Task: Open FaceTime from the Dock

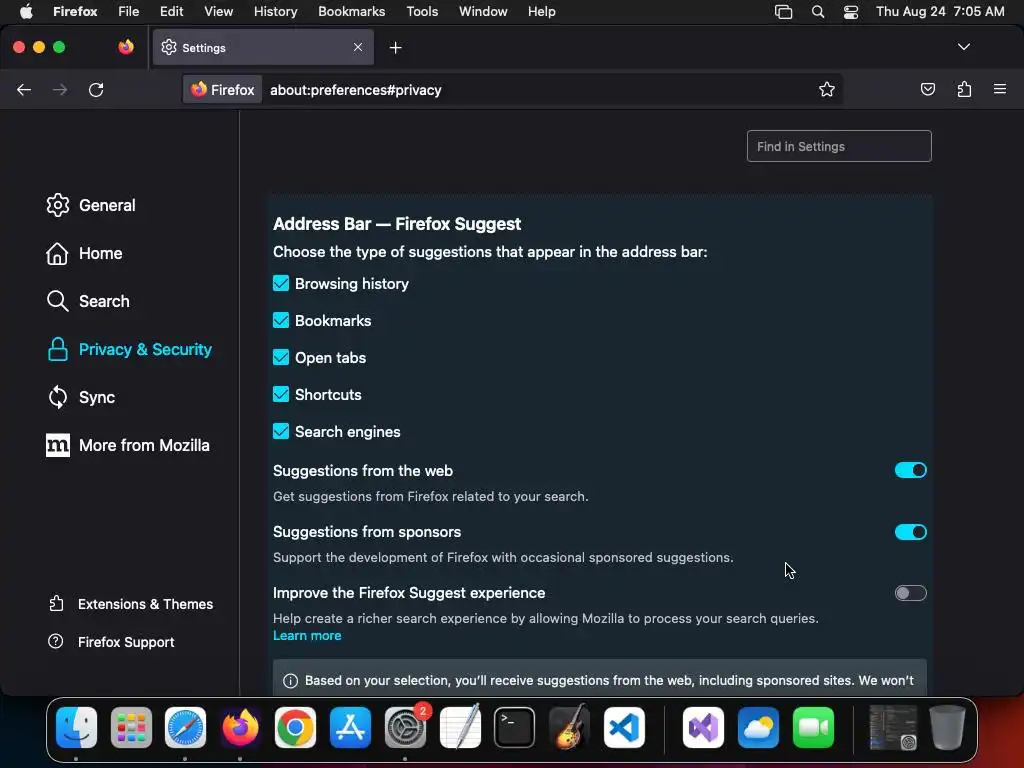Action: [x=813, y=727]
